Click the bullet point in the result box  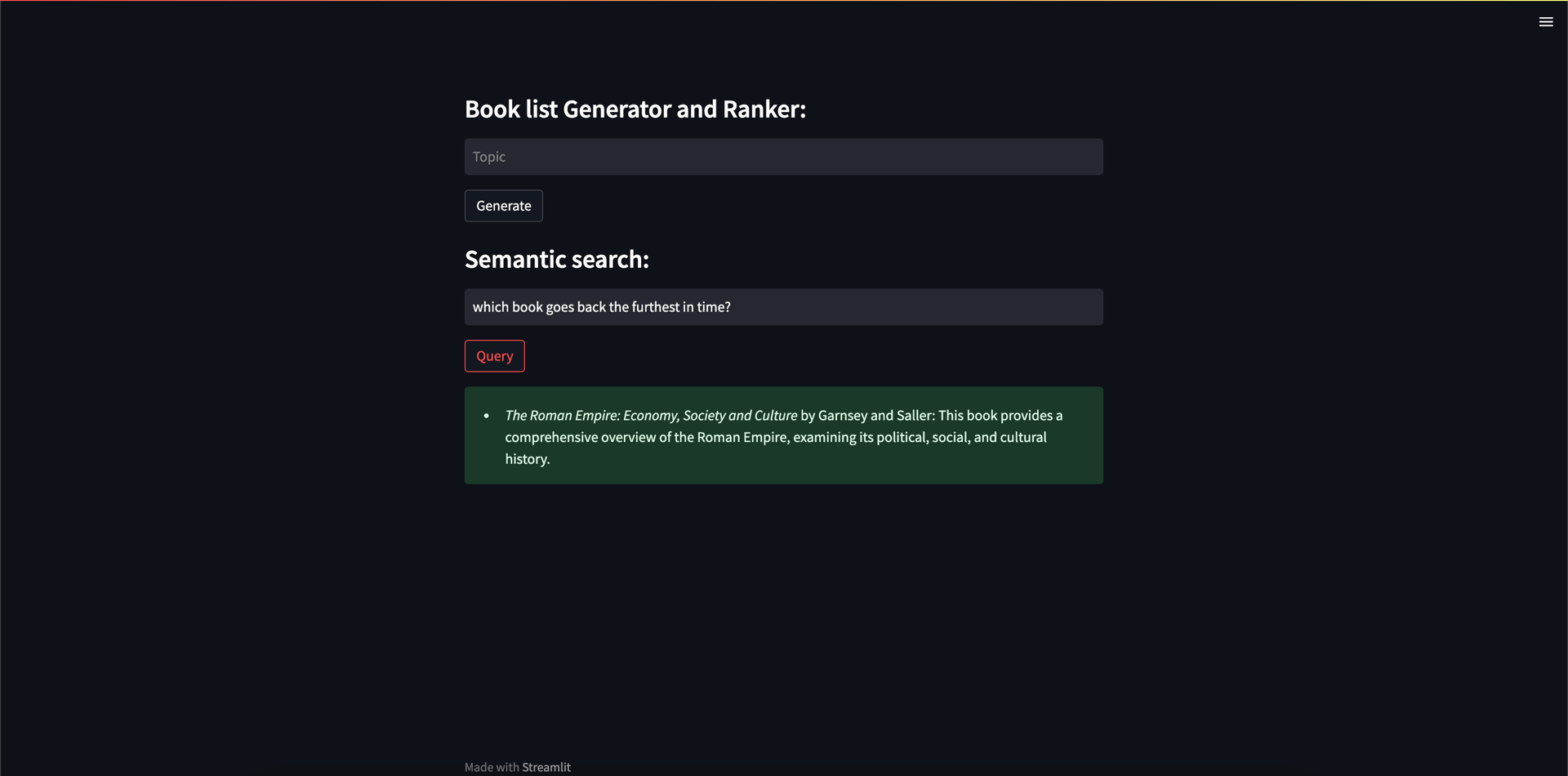click(487, 416)
